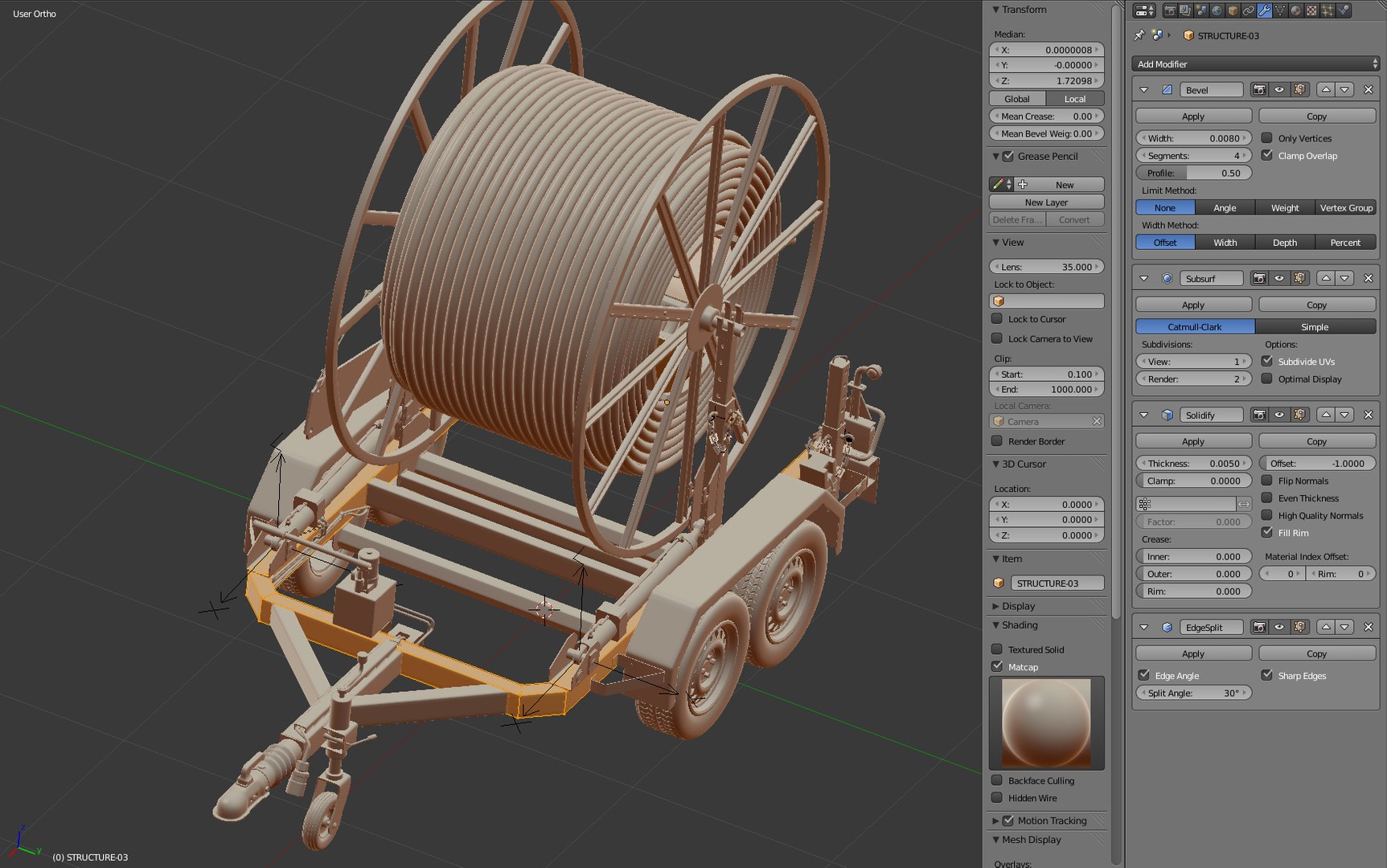Switch transform orientation to Global

tap(1017, 99)
